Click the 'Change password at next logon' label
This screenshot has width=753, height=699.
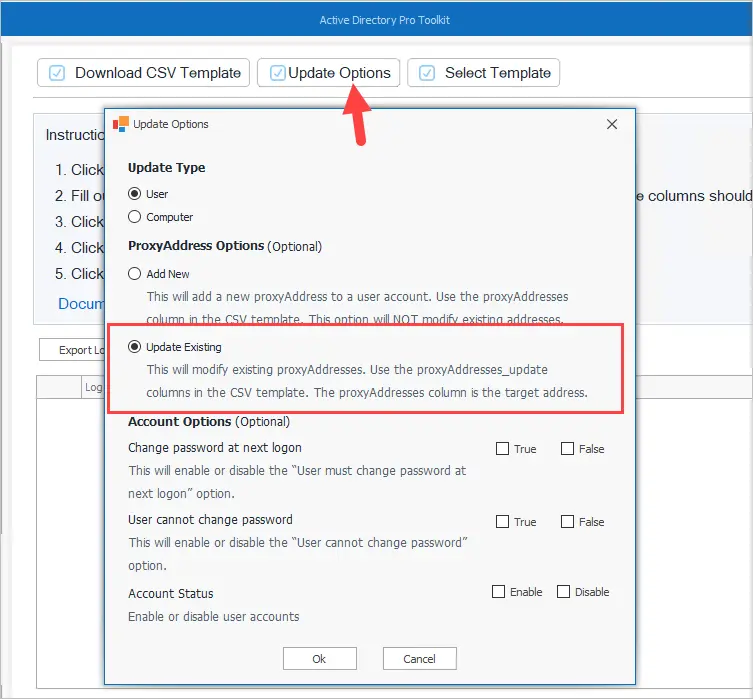(x=215, y=447)
